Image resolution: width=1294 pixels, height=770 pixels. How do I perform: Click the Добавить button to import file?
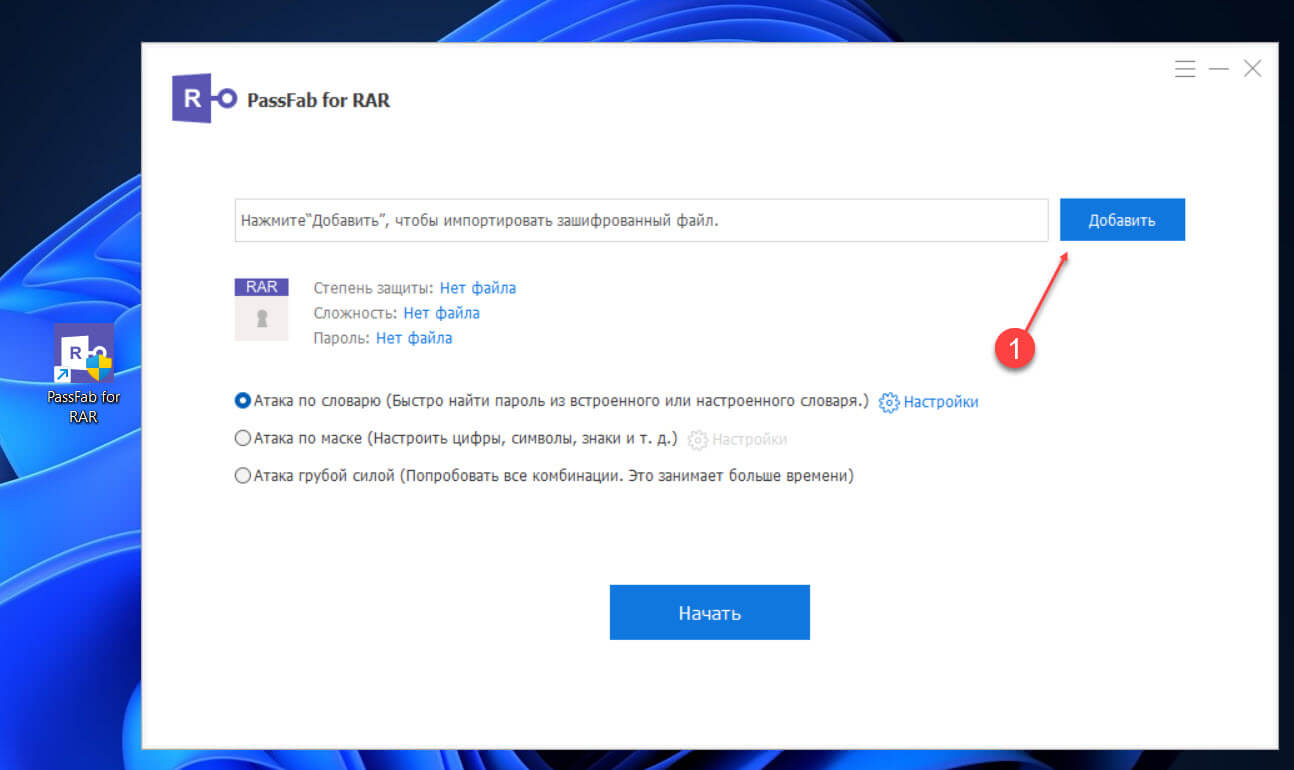(x=1122, y=220)
